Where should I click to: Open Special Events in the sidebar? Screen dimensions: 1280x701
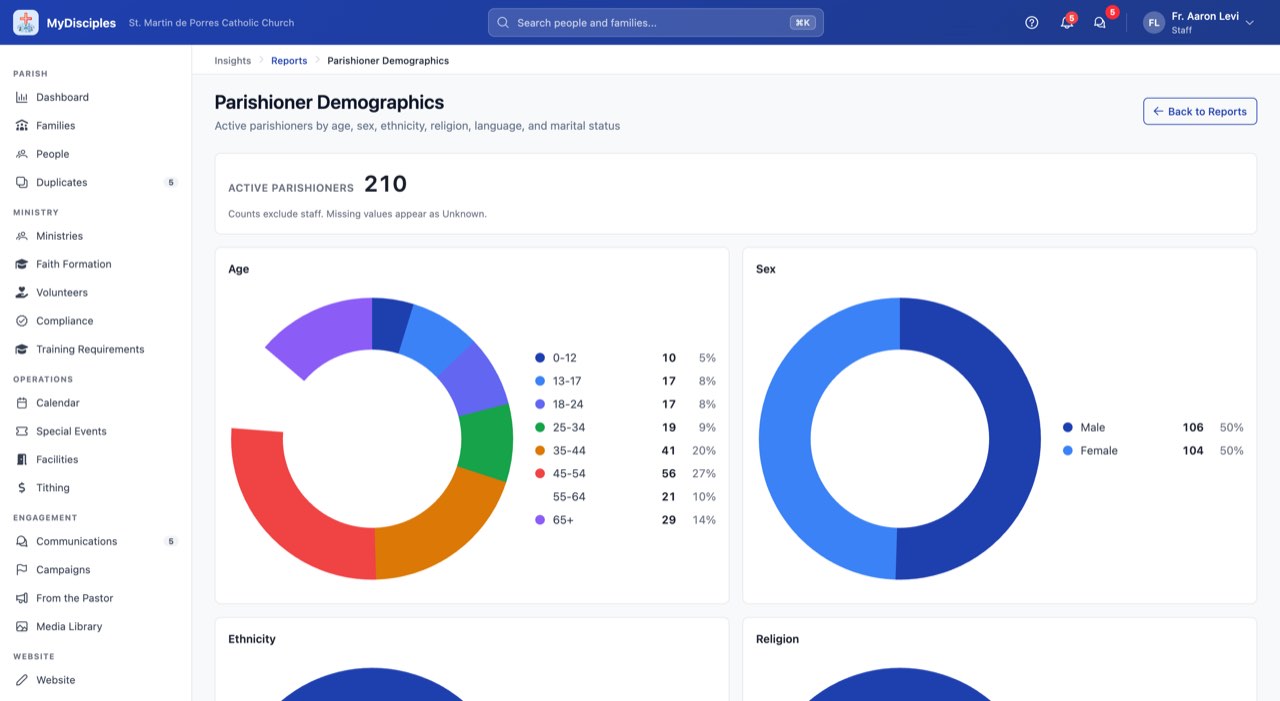[96, 431]
